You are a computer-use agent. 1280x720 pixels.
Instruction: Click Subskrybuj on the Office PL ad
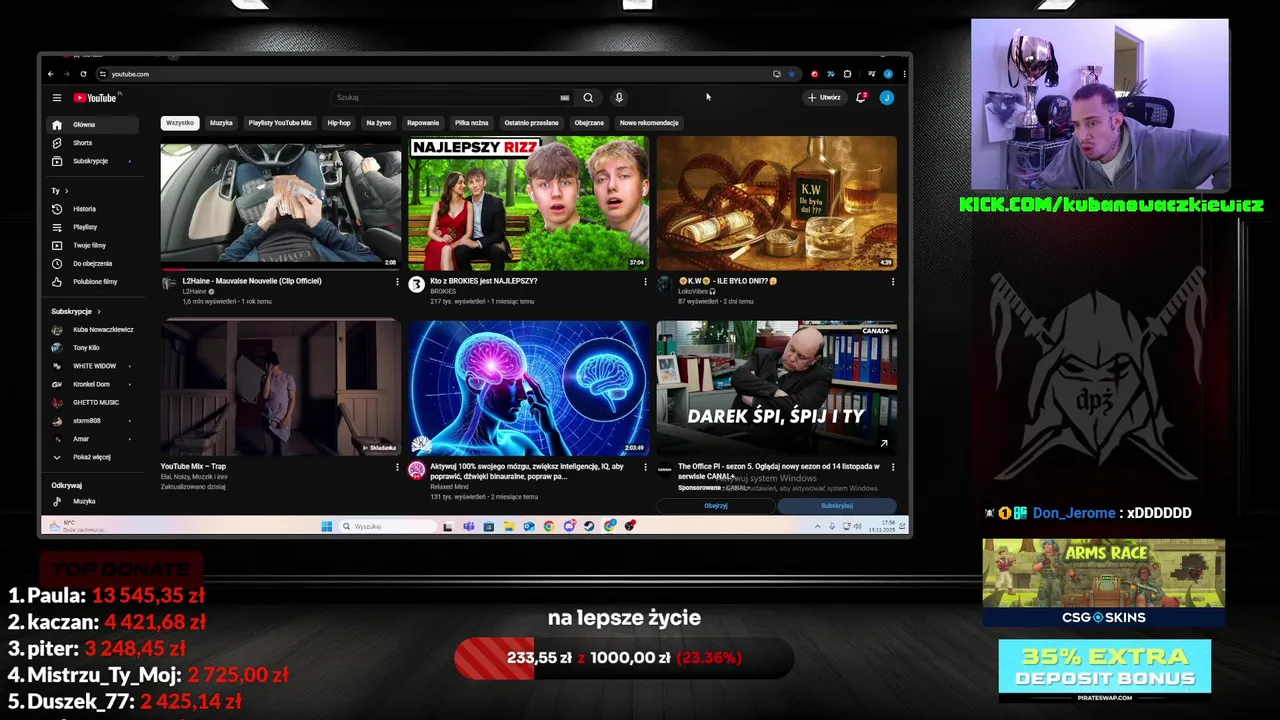coord(837,506)
